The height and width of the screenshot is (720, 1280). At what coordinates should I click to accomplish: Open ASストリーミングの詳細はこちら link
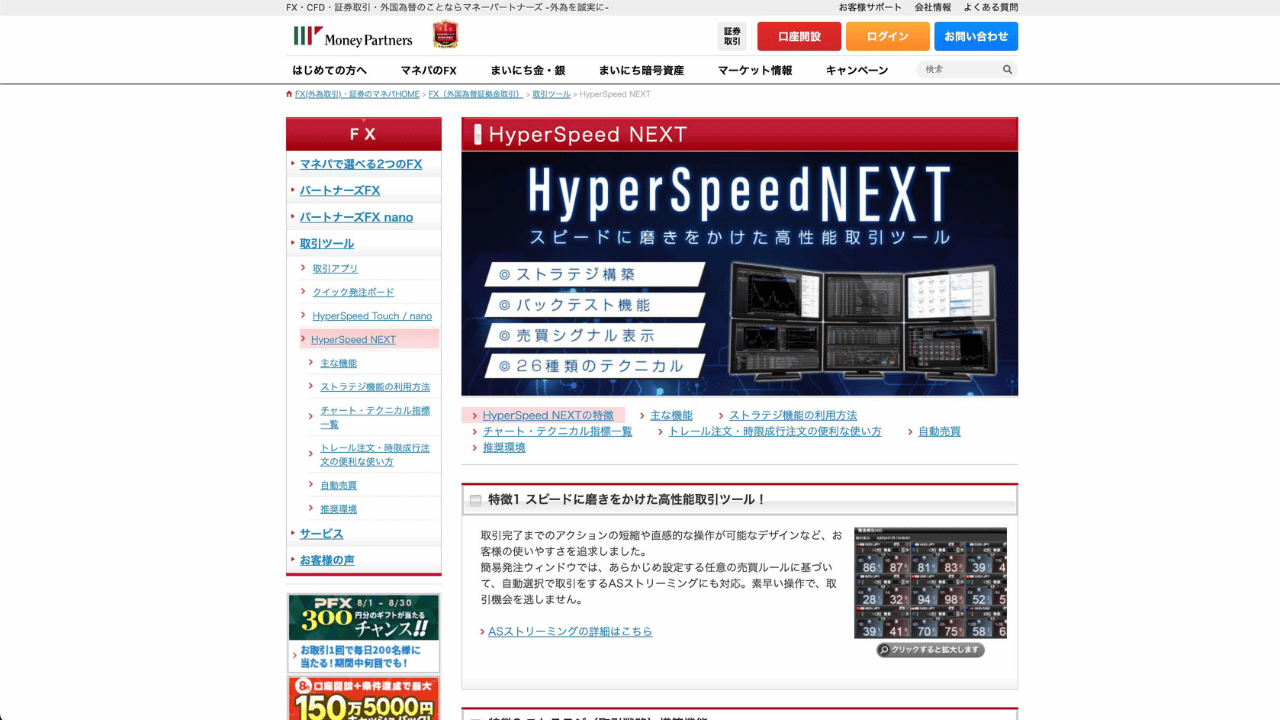pyautogui.click(x=570, y=631)
